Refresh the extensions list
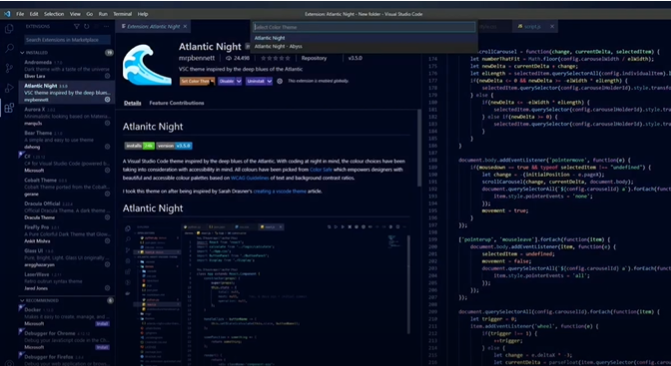Viewport: 671px width, 366px height. point(86,27)
